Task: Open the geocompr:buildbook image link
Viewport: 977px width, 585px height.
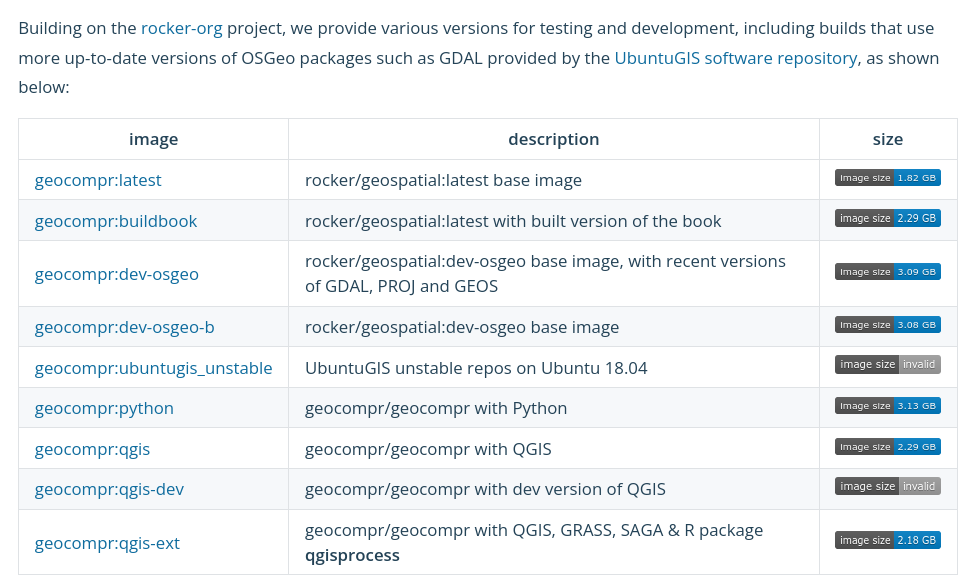Action: click(116, 221)
